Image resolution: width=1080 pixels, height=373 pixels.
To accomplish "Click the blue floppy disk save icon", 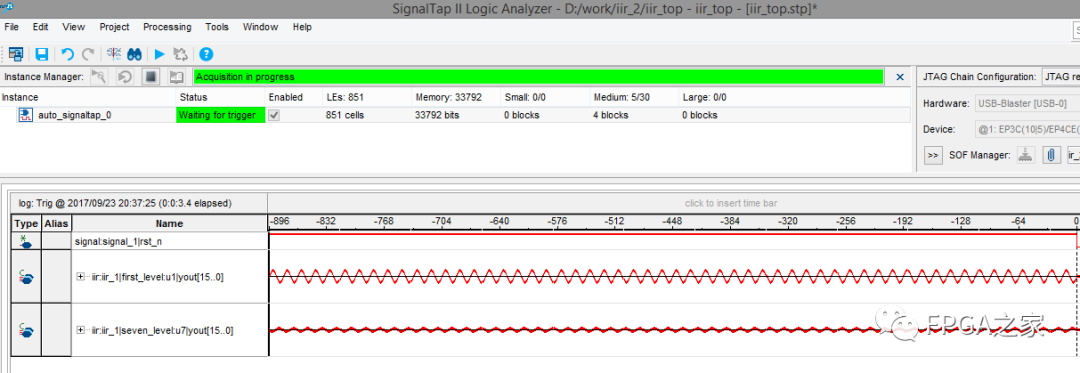I will click(x=41, y=54).
